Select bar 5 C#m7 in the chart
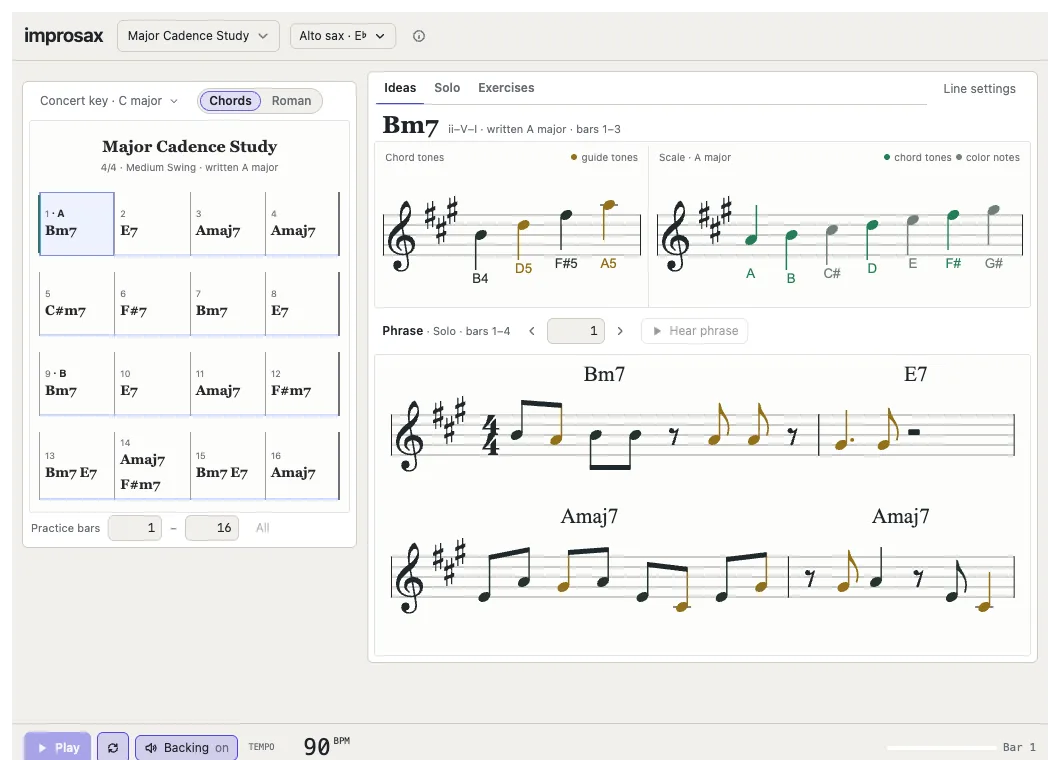 tap(76, 304)
